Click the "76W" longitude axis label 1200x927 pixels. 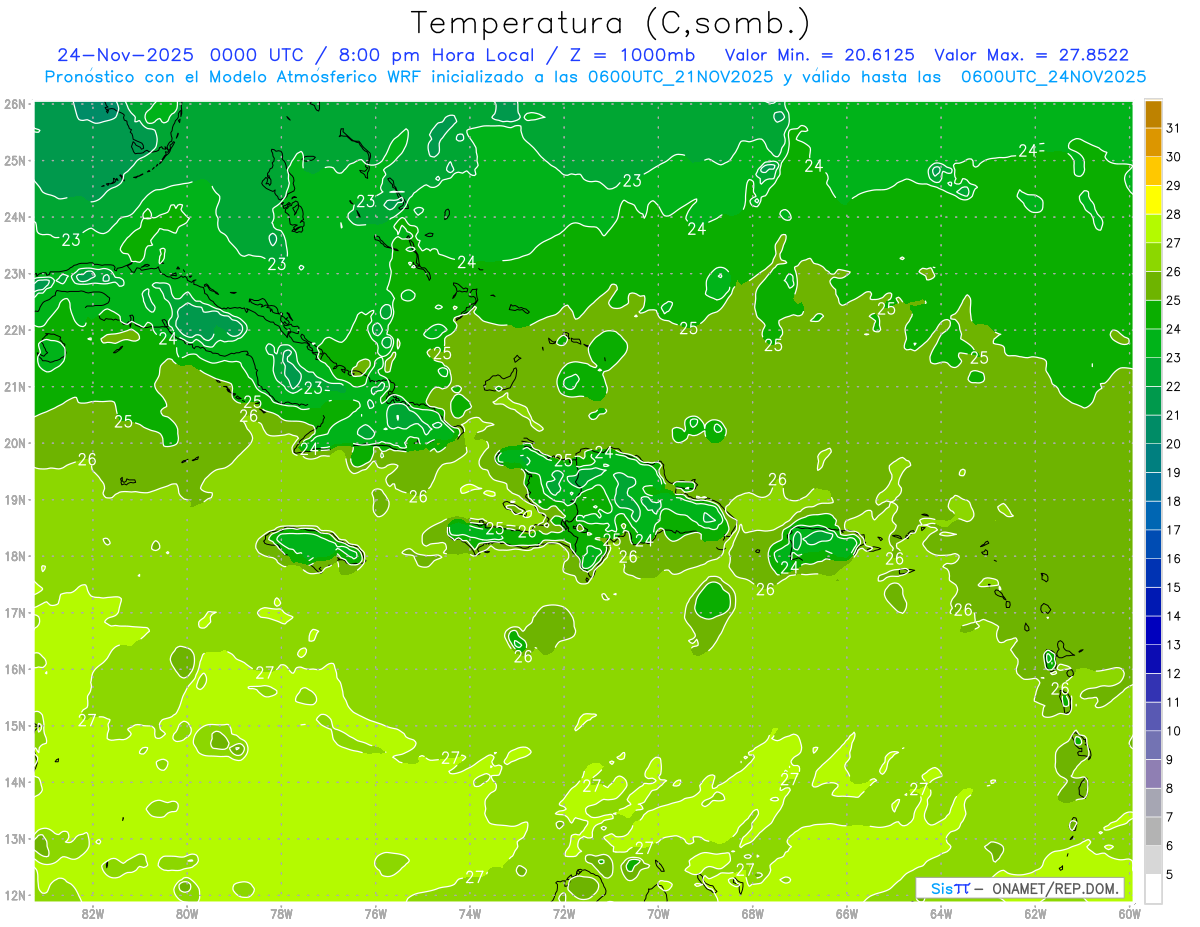click(375, 913)
